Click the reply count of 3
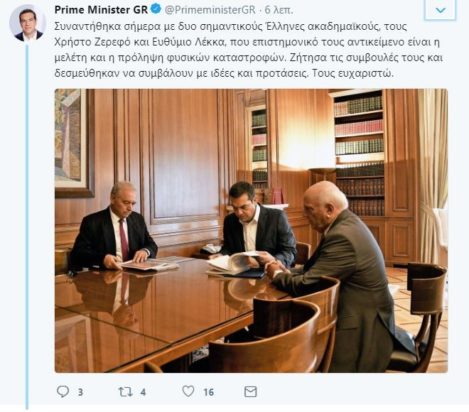Image resolution: width=469 pixels, height=412 pixels. point(80,392)
